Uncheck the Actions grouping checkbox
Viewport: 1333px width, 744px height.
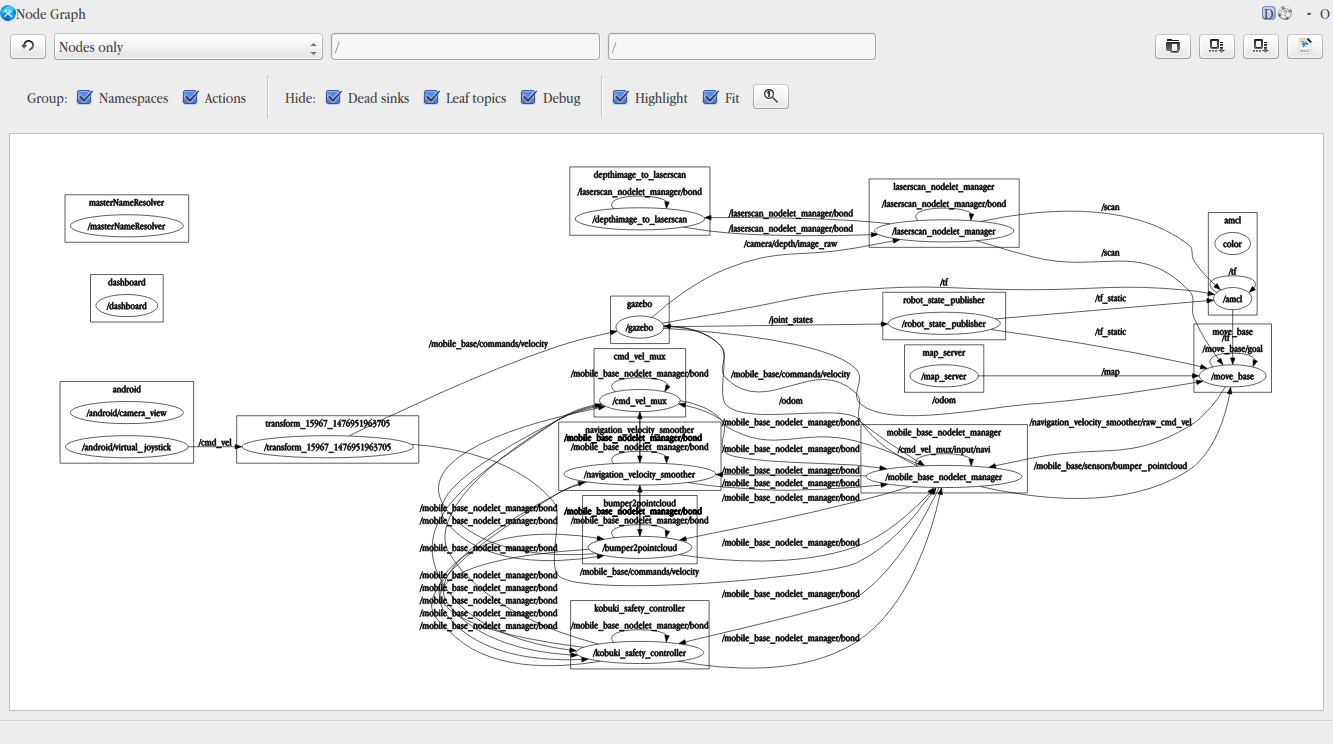190,97
